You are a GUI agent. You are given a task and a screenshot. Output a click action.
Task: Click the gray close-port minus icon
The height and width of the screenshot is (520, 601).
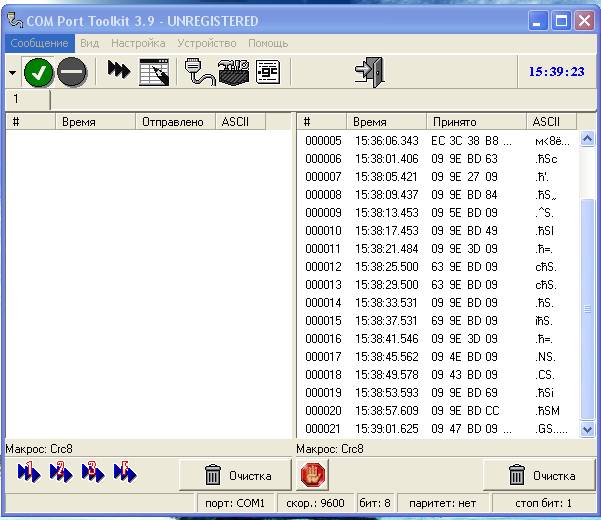(72, 72)
